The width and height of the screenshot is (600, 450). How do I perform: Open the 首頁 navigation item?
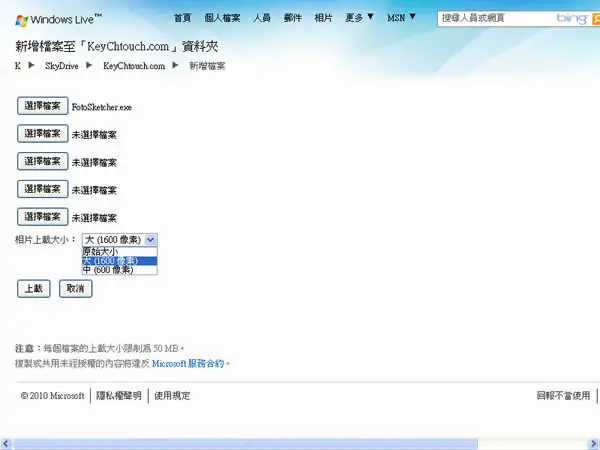182,18
